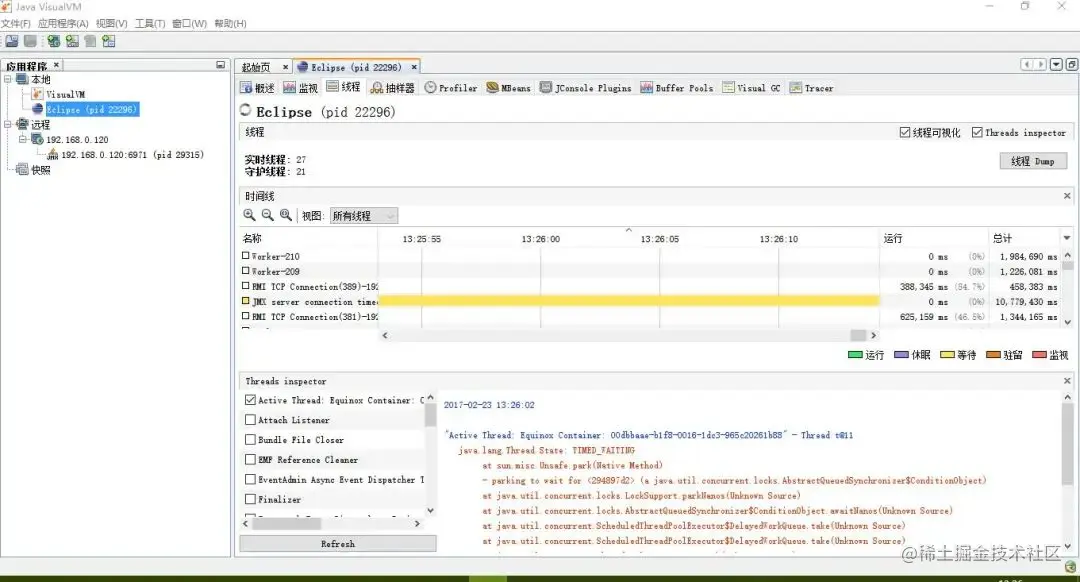Open the 应用程序(A) menu
Screen dimensions: 1080x582
(x=63, y=23)
